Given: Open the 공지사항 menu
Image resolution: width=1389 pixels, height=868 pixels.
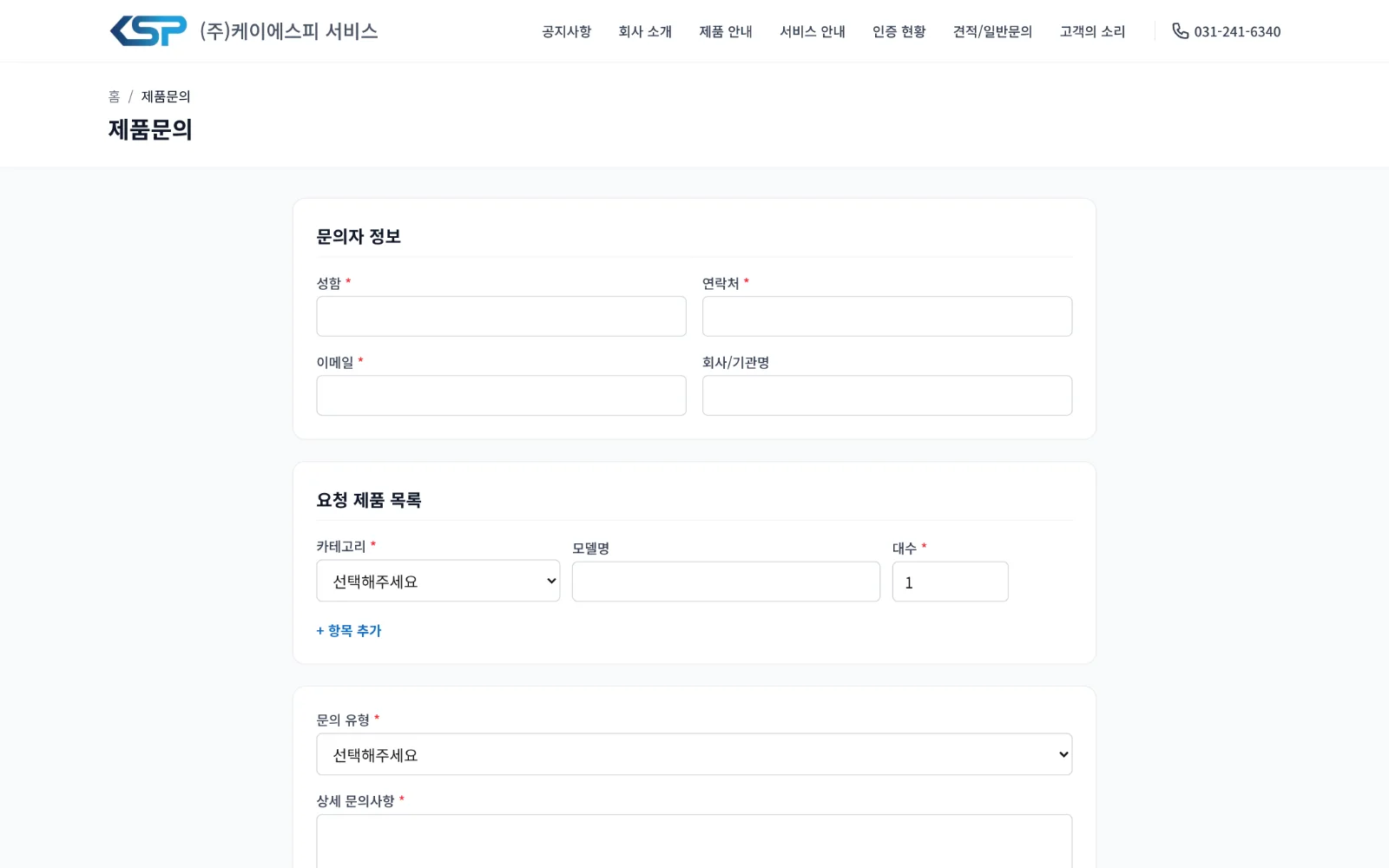Looking at the screenshot, I should [567, 31].
